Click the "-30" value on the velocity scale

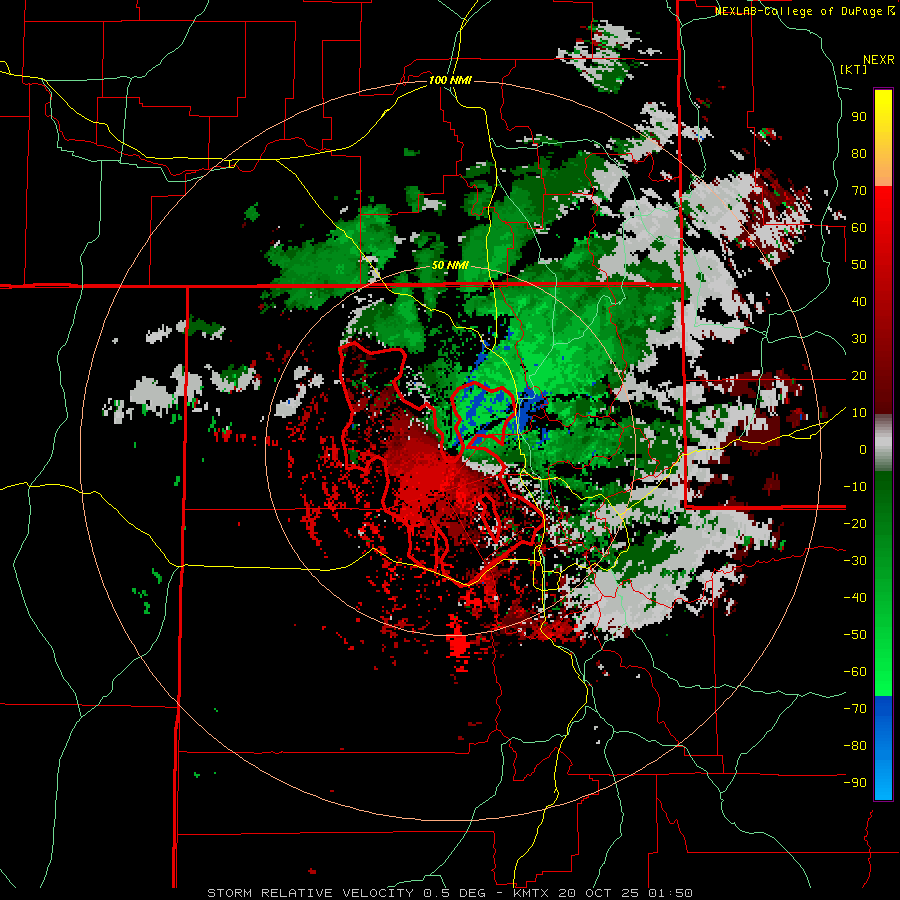856,561
